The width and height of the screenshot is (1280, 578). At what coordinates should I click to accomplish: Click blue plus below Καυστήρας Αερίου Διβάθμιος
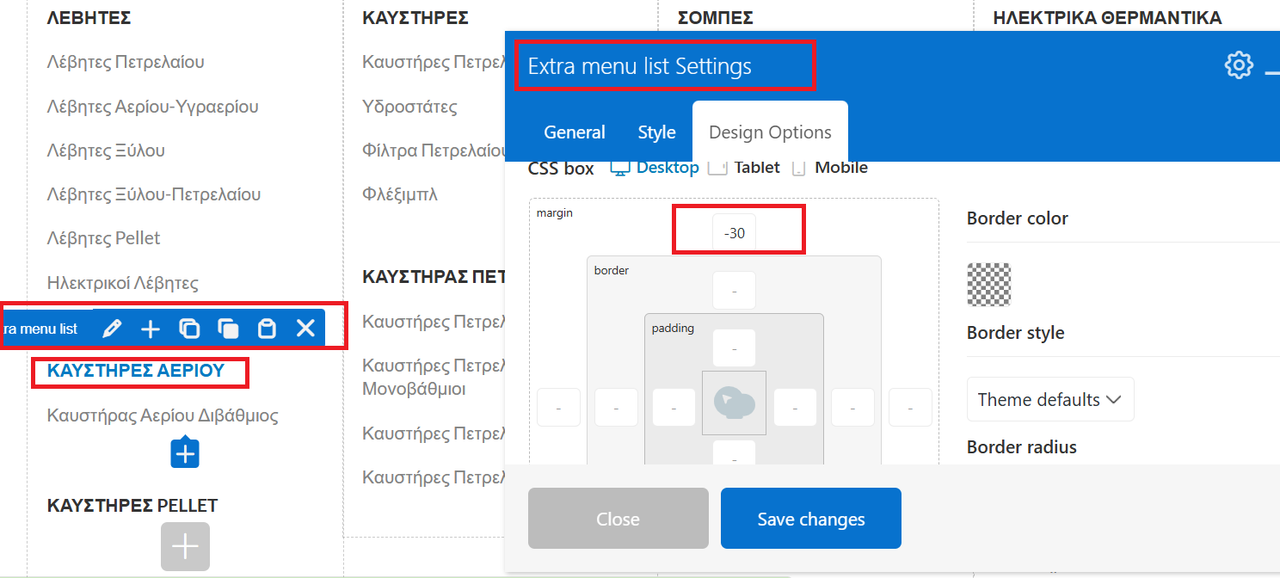tap(185, 453)
